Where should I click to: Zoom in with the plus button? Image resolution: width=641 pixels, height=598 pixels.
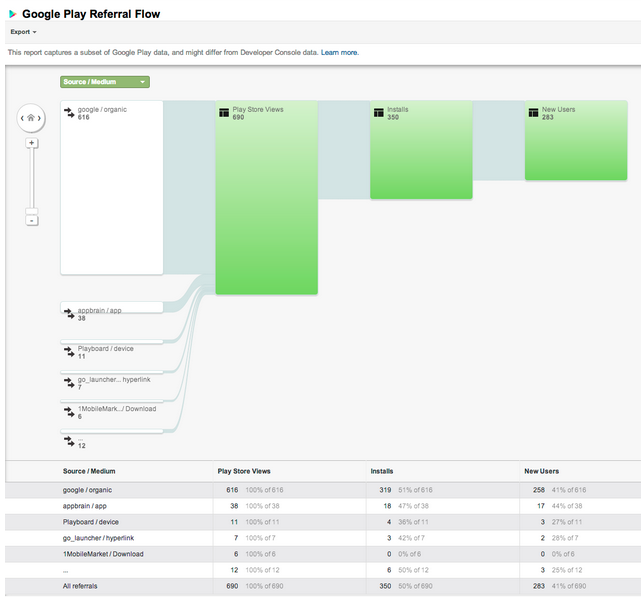[x=31, y=143]
